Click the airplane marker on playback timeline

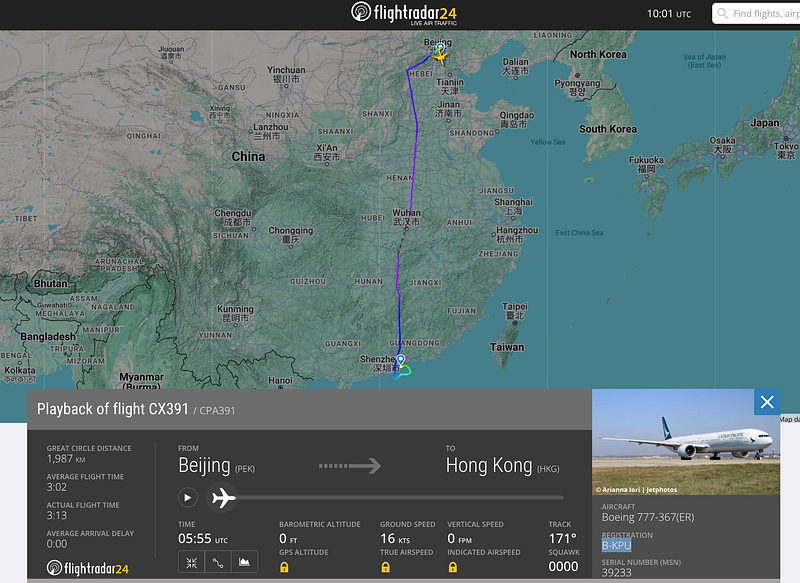tap(223, 497)
